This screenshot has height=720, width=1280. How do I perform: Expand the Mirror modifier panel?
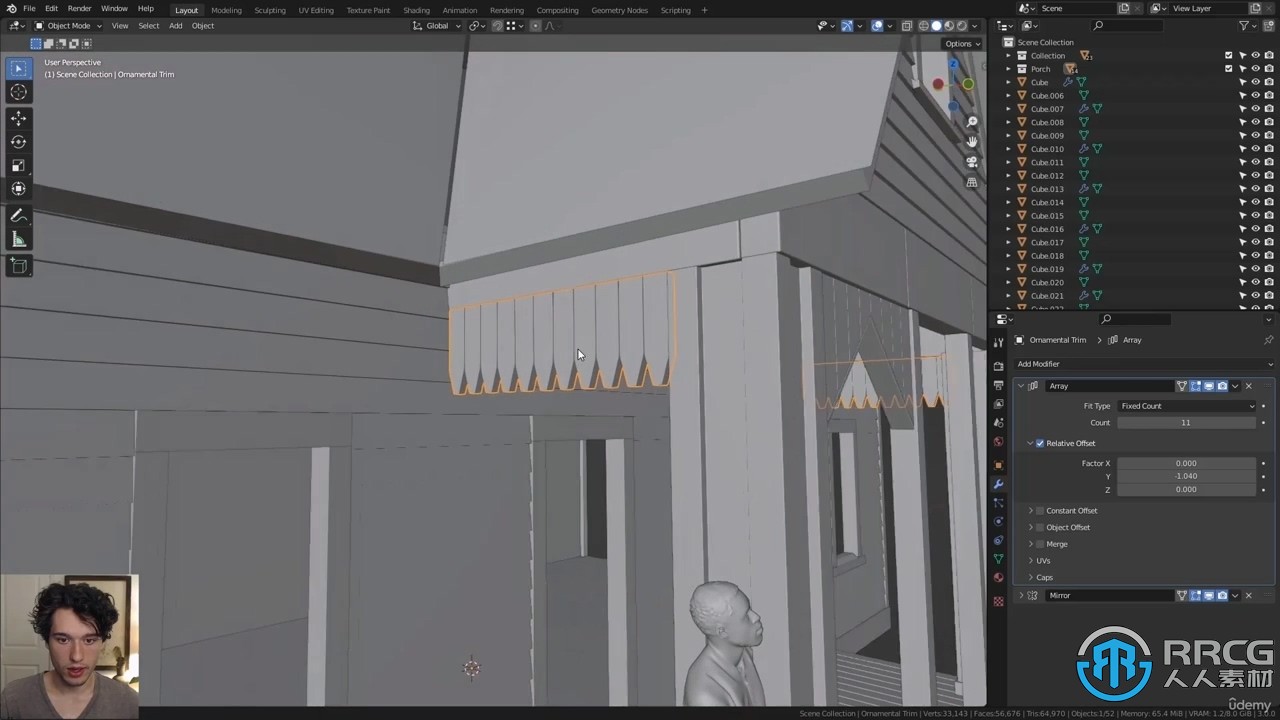[x=1021, y=596]
